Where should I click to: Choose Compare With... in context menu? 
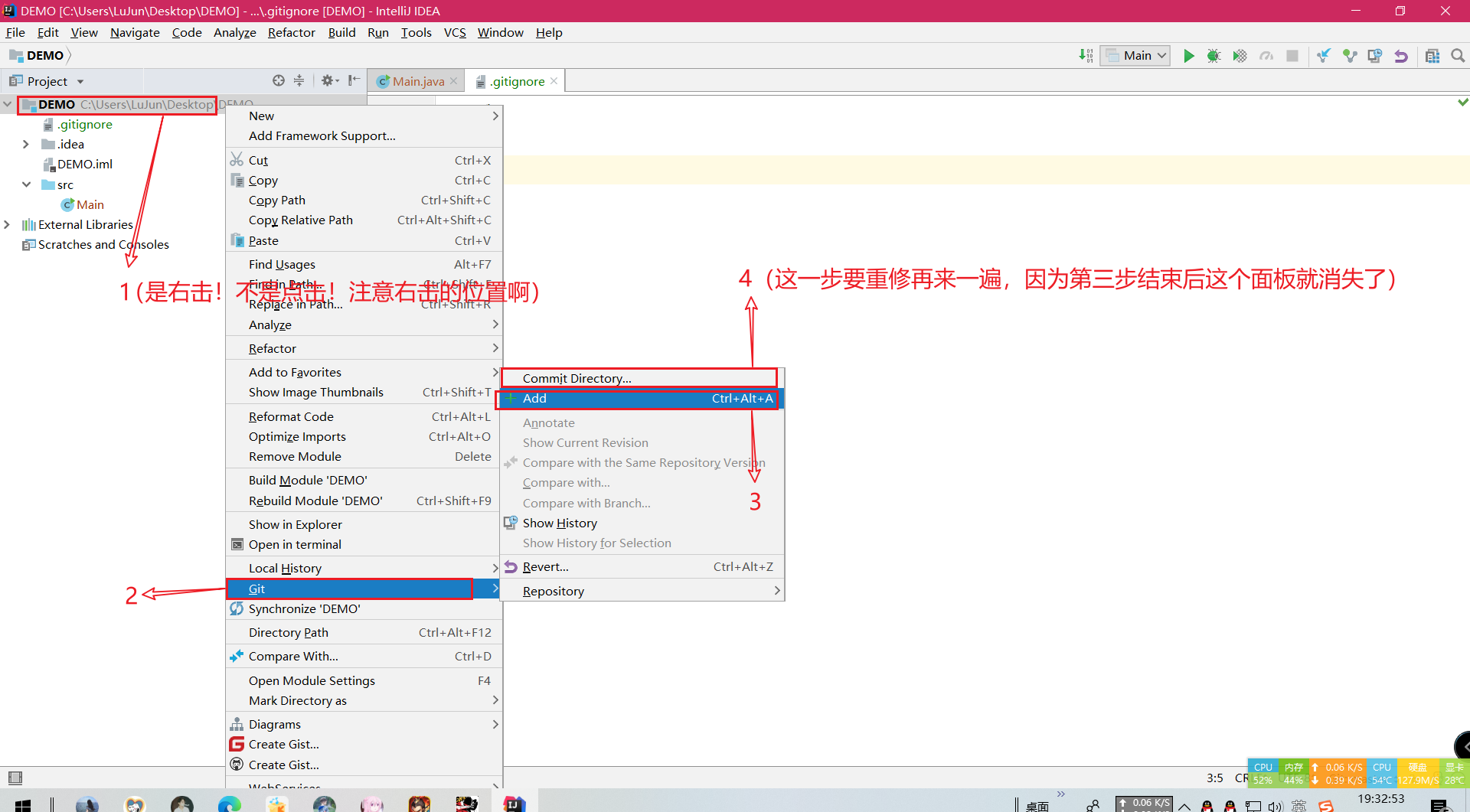click(364, 656)
